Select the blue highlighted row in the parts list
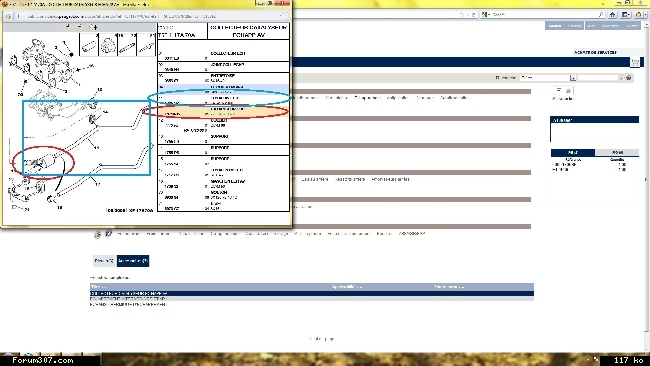The width and height of the screenshot is (650, 366). tap(223, 89)
